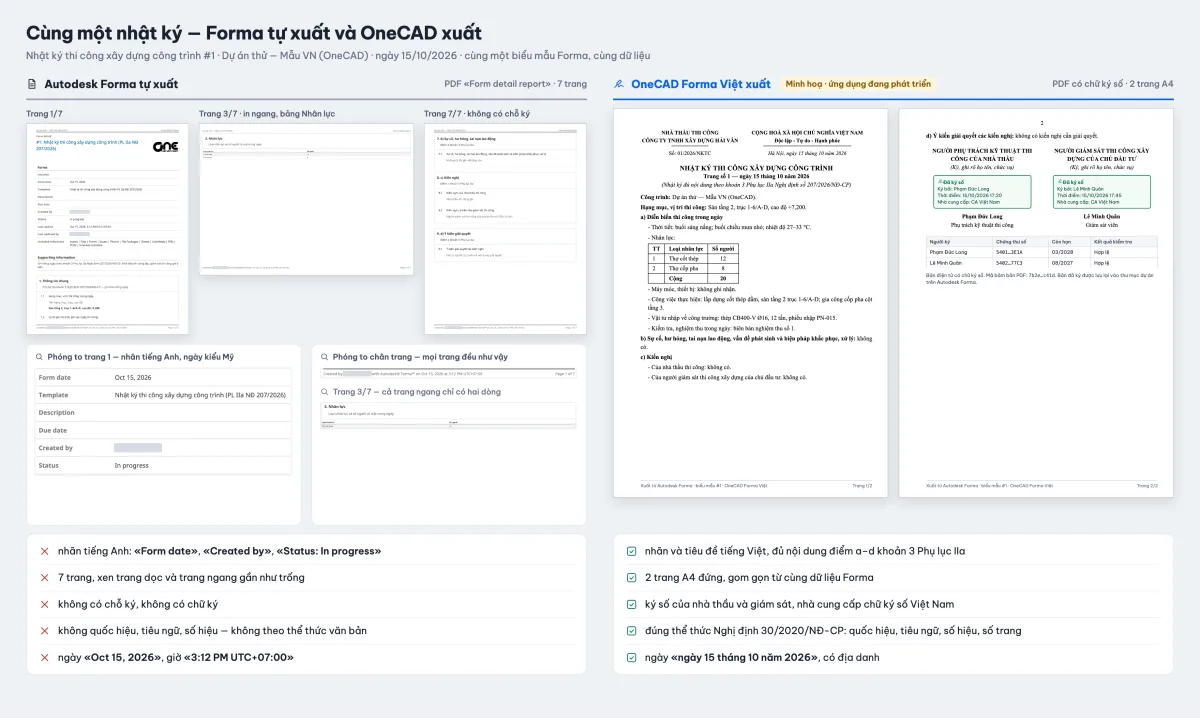Image resolution: width=1200 pixels, height=718 pixels.
Task: Click the Description row in zoomed table
Action: (x=163, y=412)
